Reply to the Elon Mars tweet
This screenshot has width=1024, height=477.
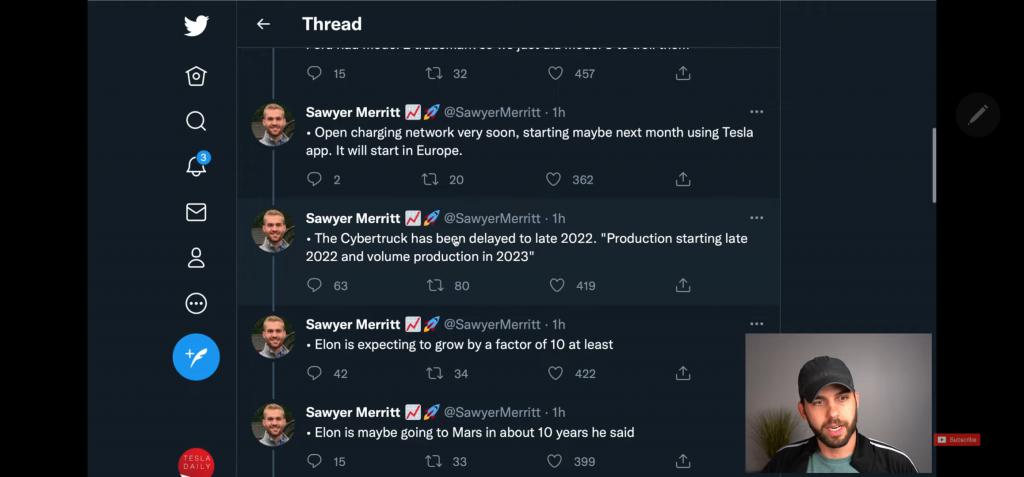[x=314, y=461]
